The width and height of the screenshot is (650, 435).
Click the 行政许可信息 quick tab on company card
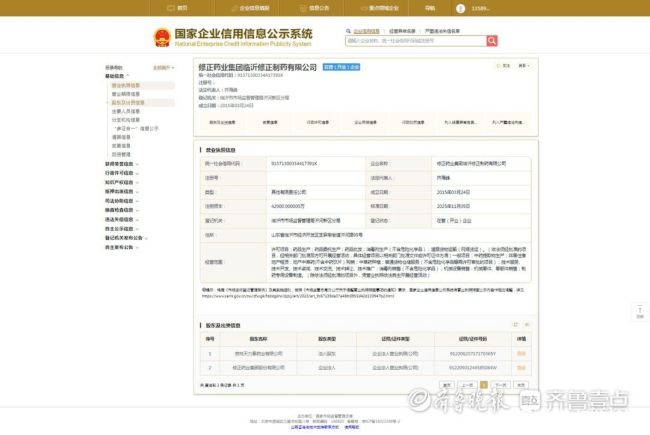(x=318, y=122)
